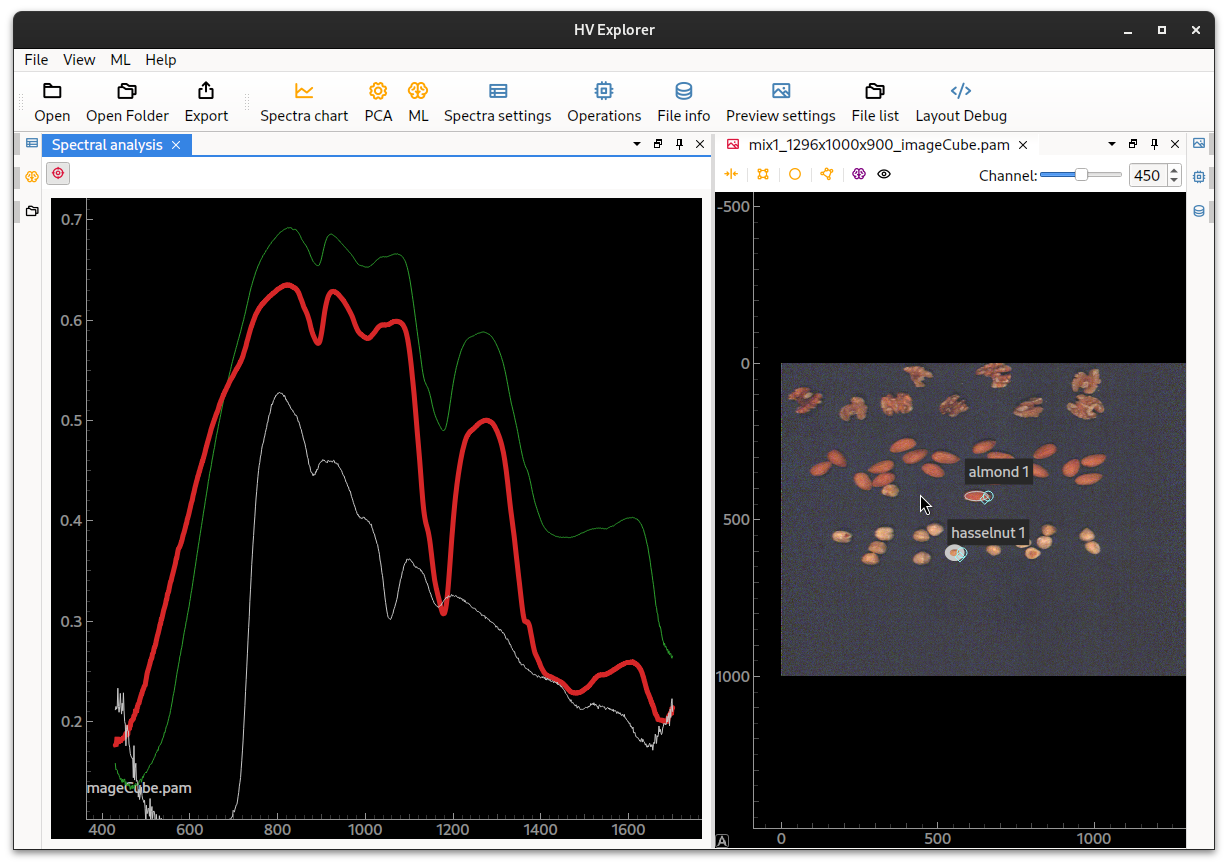Click the image icon in right sidebar
1228x866 pixels.
pos(1199,143)
